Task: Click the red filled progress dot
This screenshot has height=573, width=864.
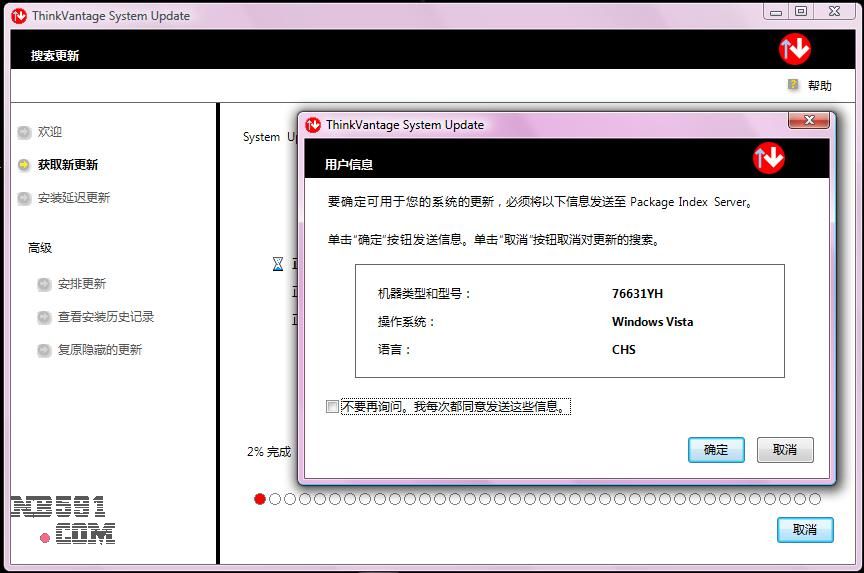Action: click(x=260, y=499)
